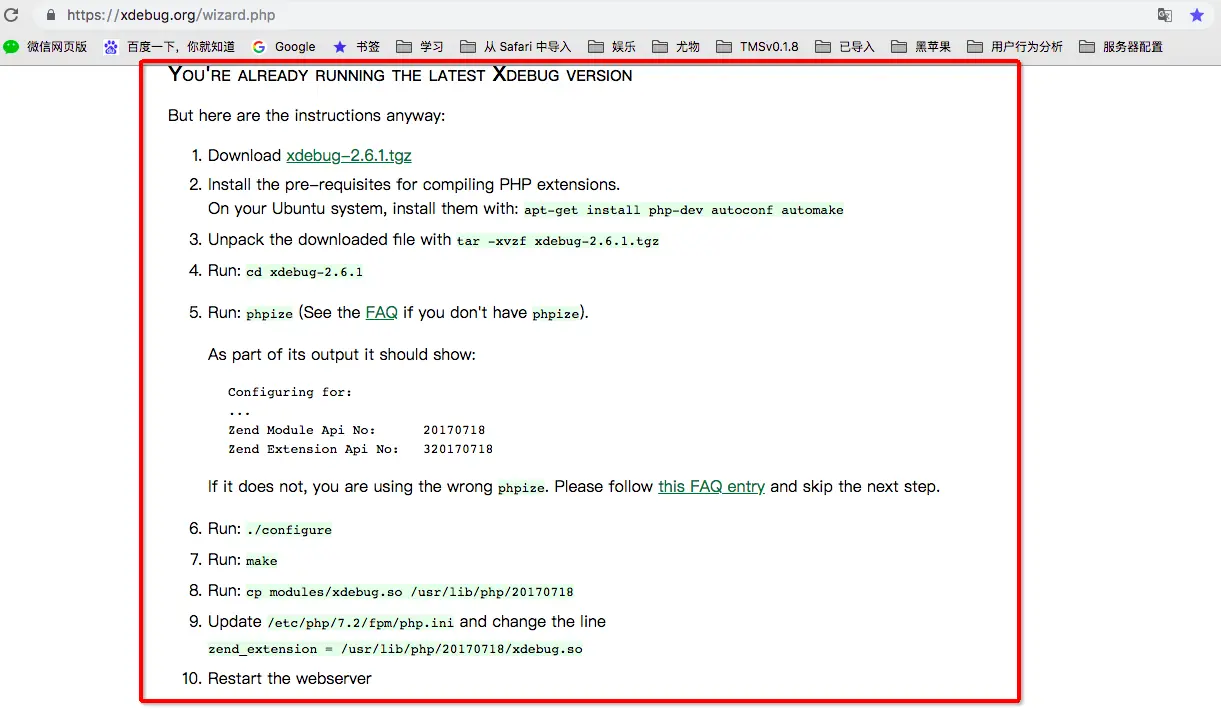Click the lock icon for site security
The image size is (1221, 709).
51,15
